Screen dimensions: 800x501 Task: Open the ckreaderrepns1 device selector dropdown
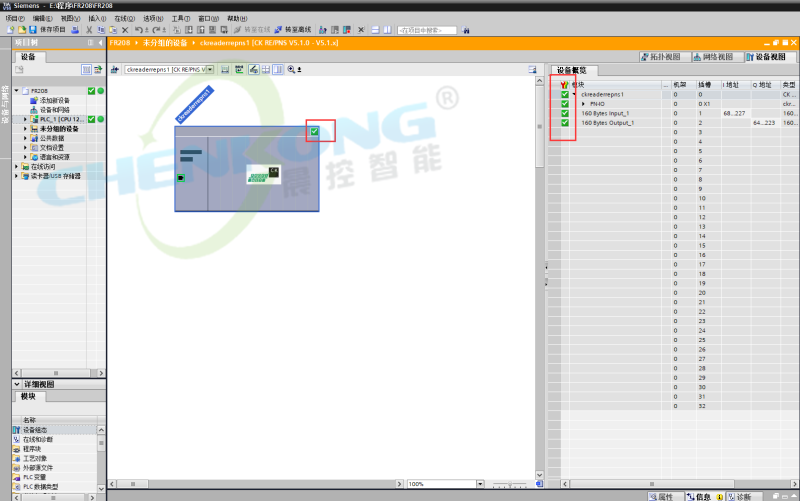click(209, 70)
